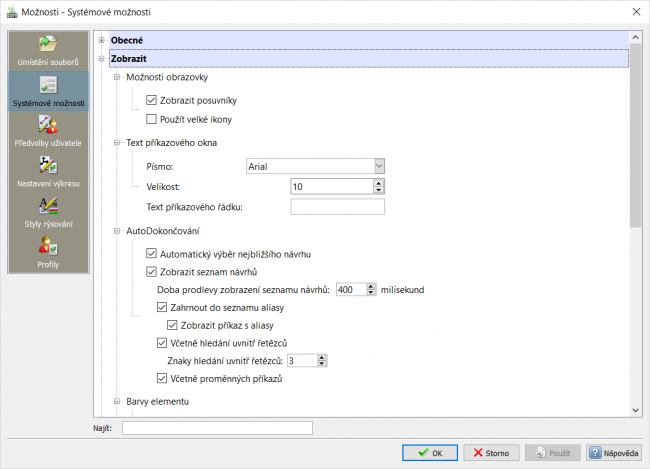
Task: Decrease Znaky hledání uvnitř řetězců value
Action: tap(322, 364)
